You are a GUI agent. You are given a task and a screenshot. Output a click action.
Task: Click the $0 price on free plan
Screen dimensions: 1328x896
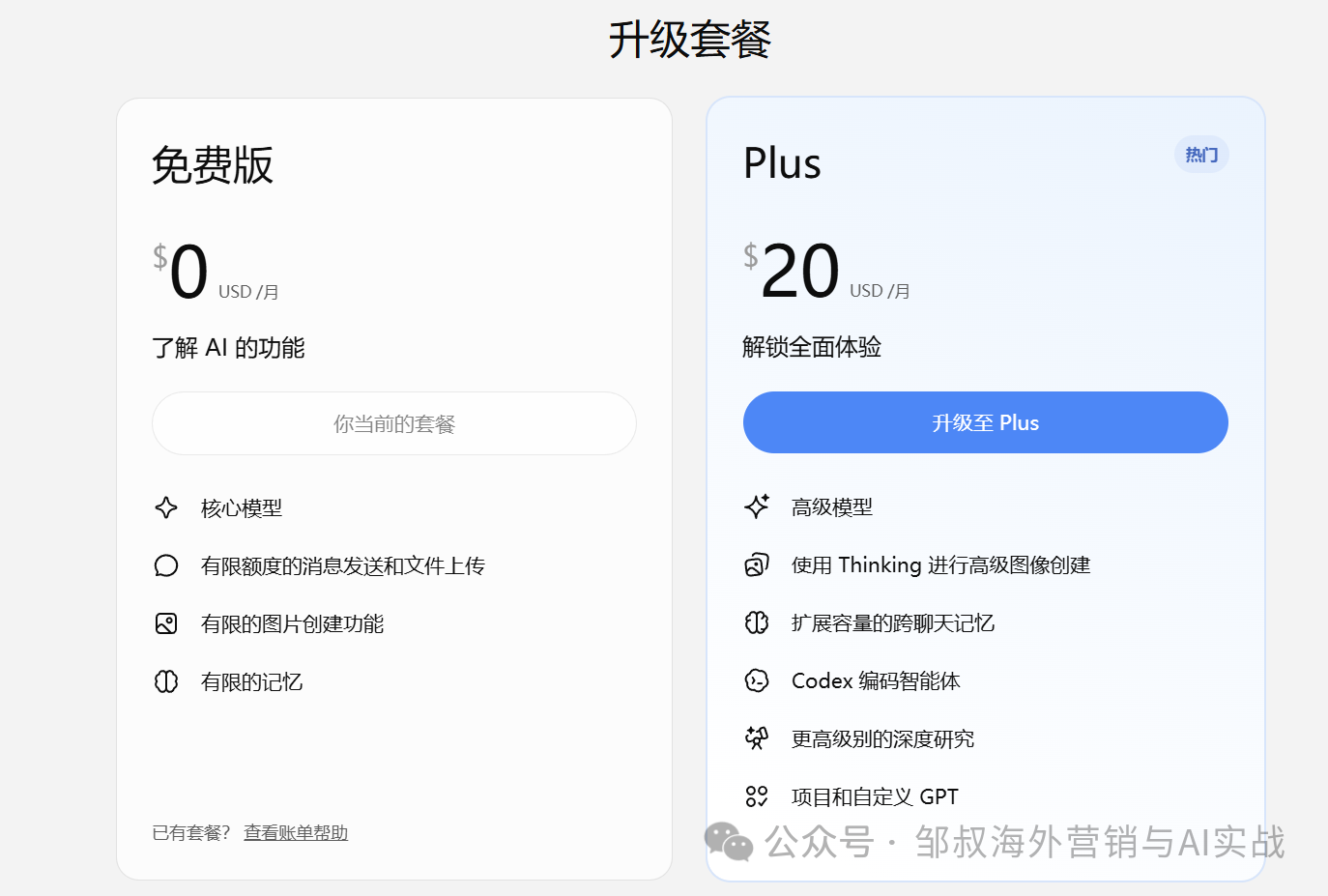point(181,271)
